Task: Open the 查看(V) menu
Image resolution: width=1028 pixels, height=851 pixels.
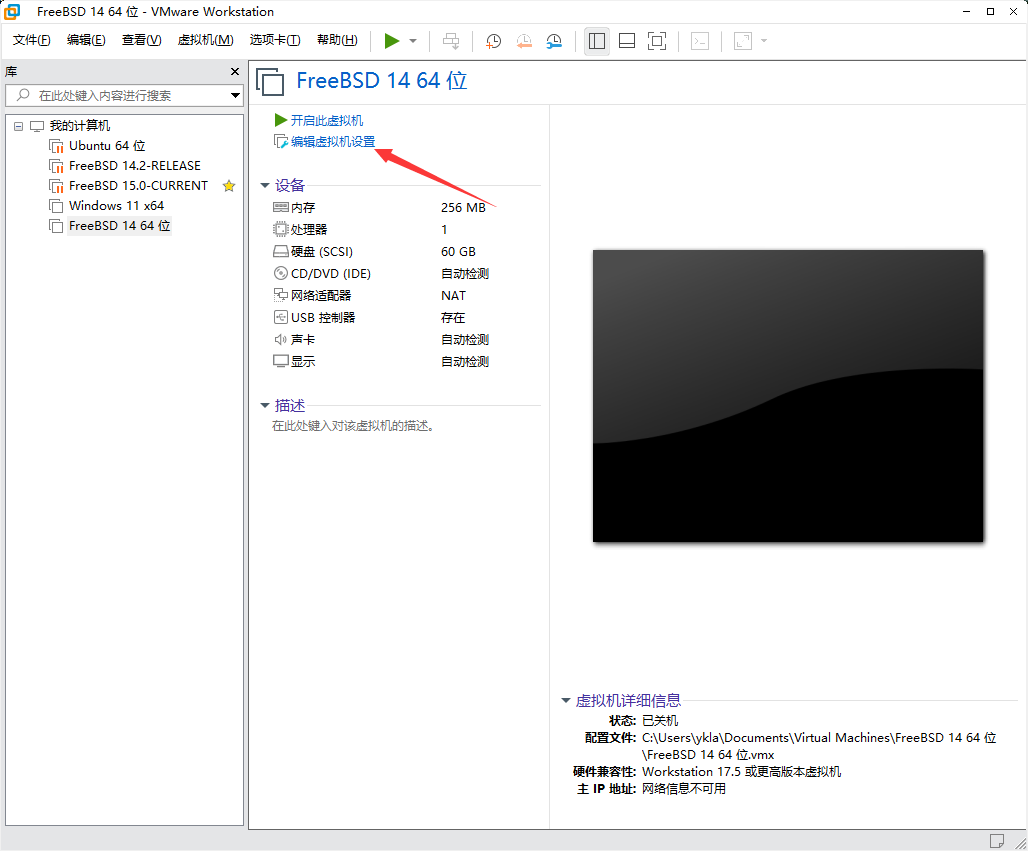Action: tap(141, 40)
